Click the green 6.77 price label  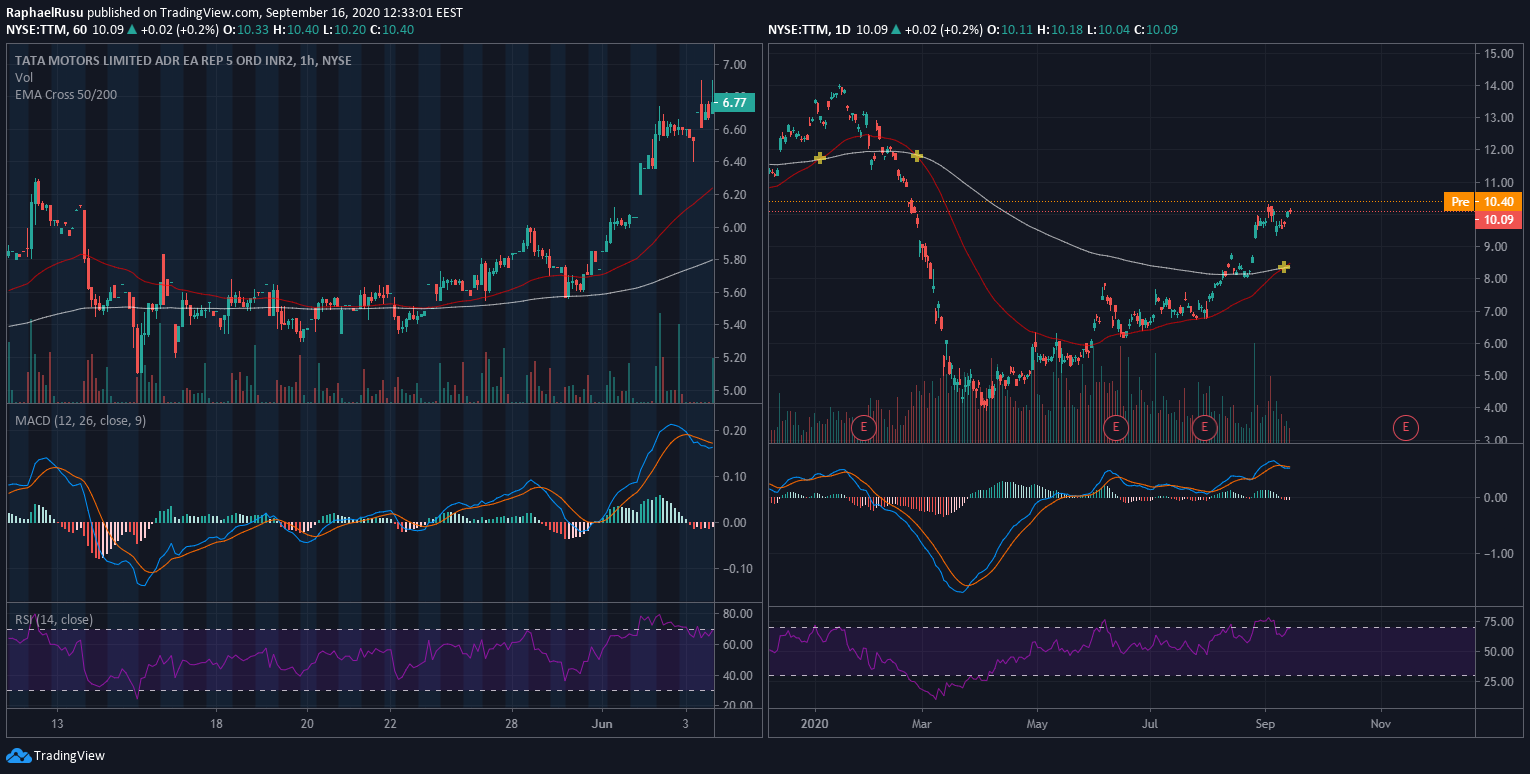pos(734,102)
